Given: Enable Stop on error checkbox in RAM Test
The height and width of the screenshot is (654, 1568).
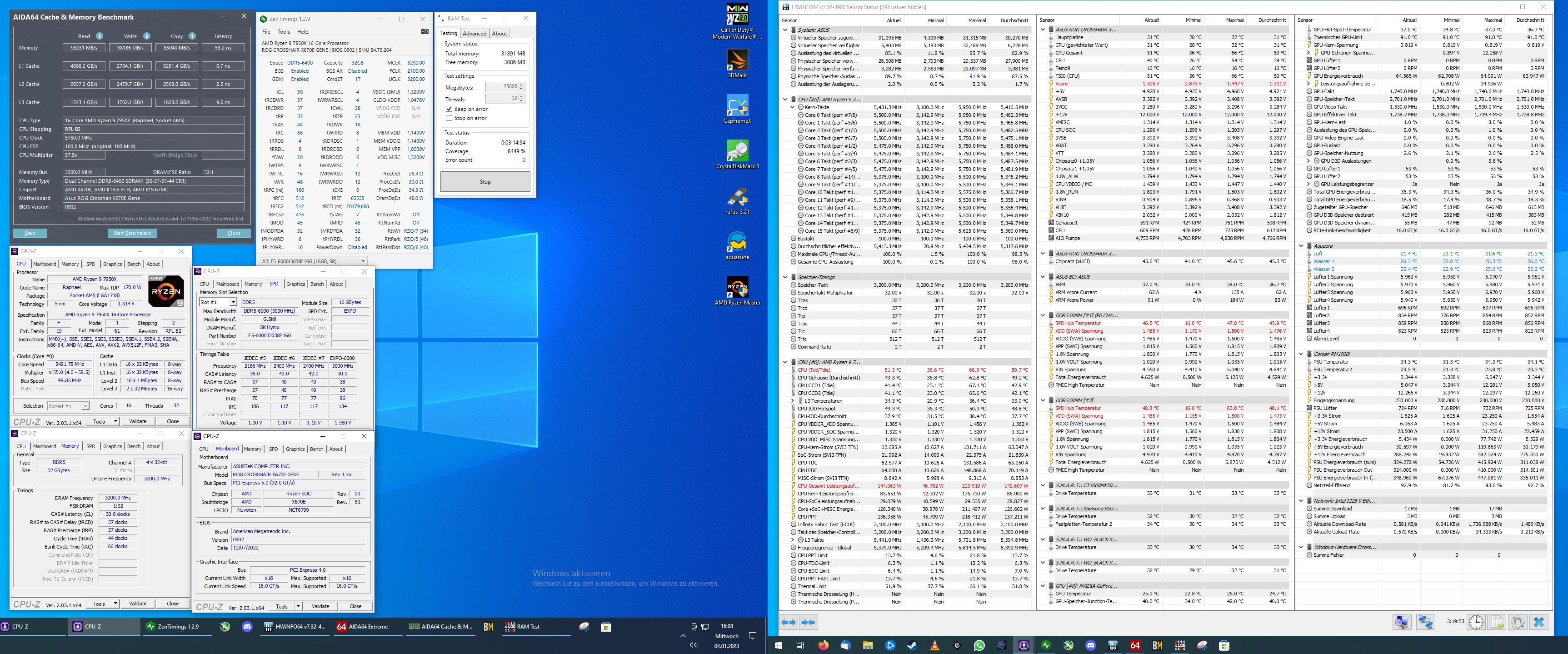Looking at the screenshot, I should click(449, 118).
